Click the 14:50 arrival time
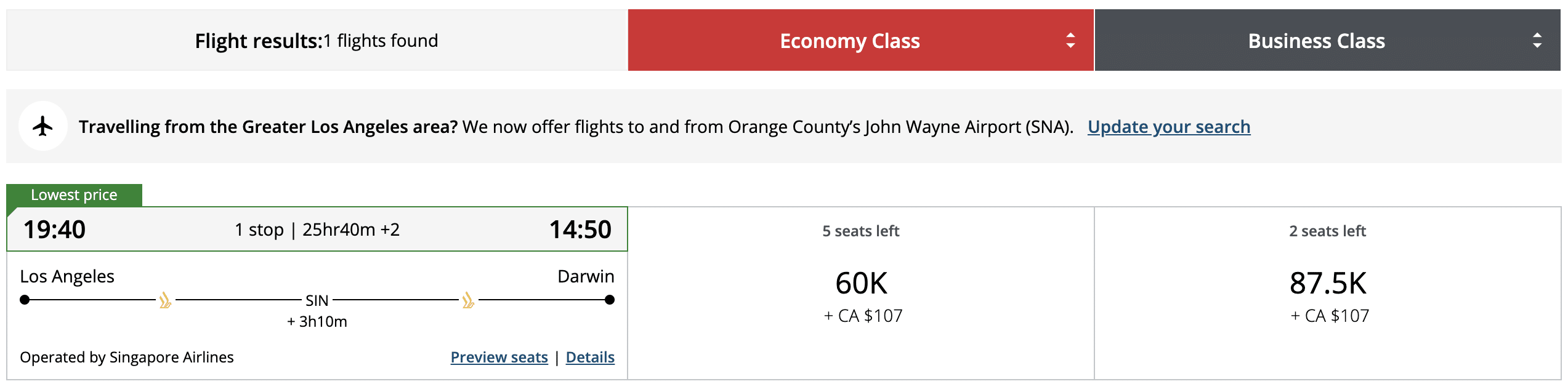Viewport: 1568px width, 384px height. tap(580, 230)
